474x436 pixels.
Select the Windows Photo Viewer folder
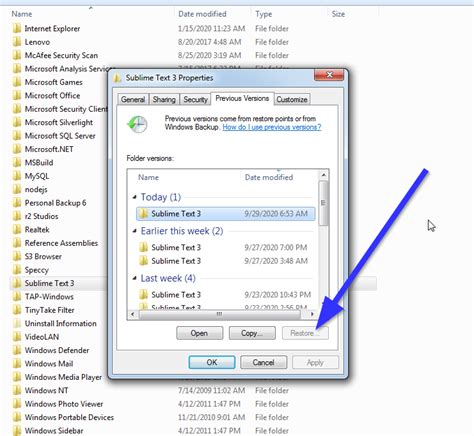(64, 404)
